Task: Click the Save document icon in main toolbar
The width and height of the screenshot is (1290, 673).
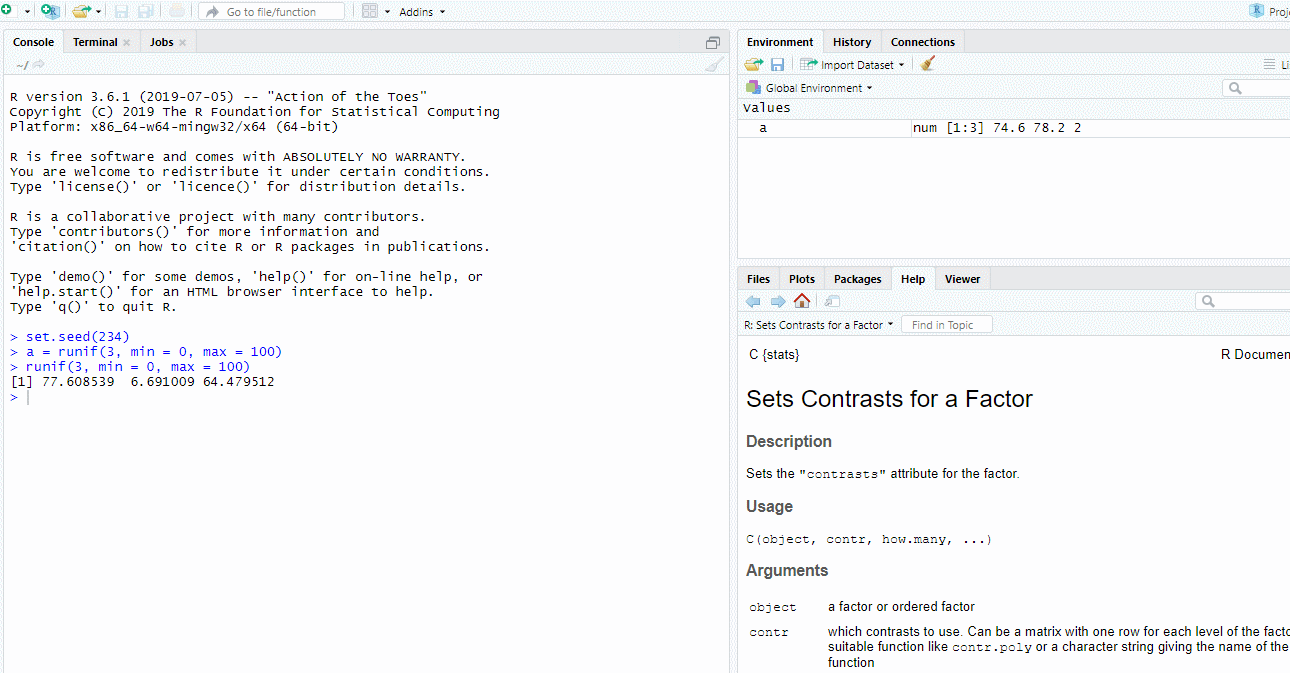Action: click(x=122, y=11)
